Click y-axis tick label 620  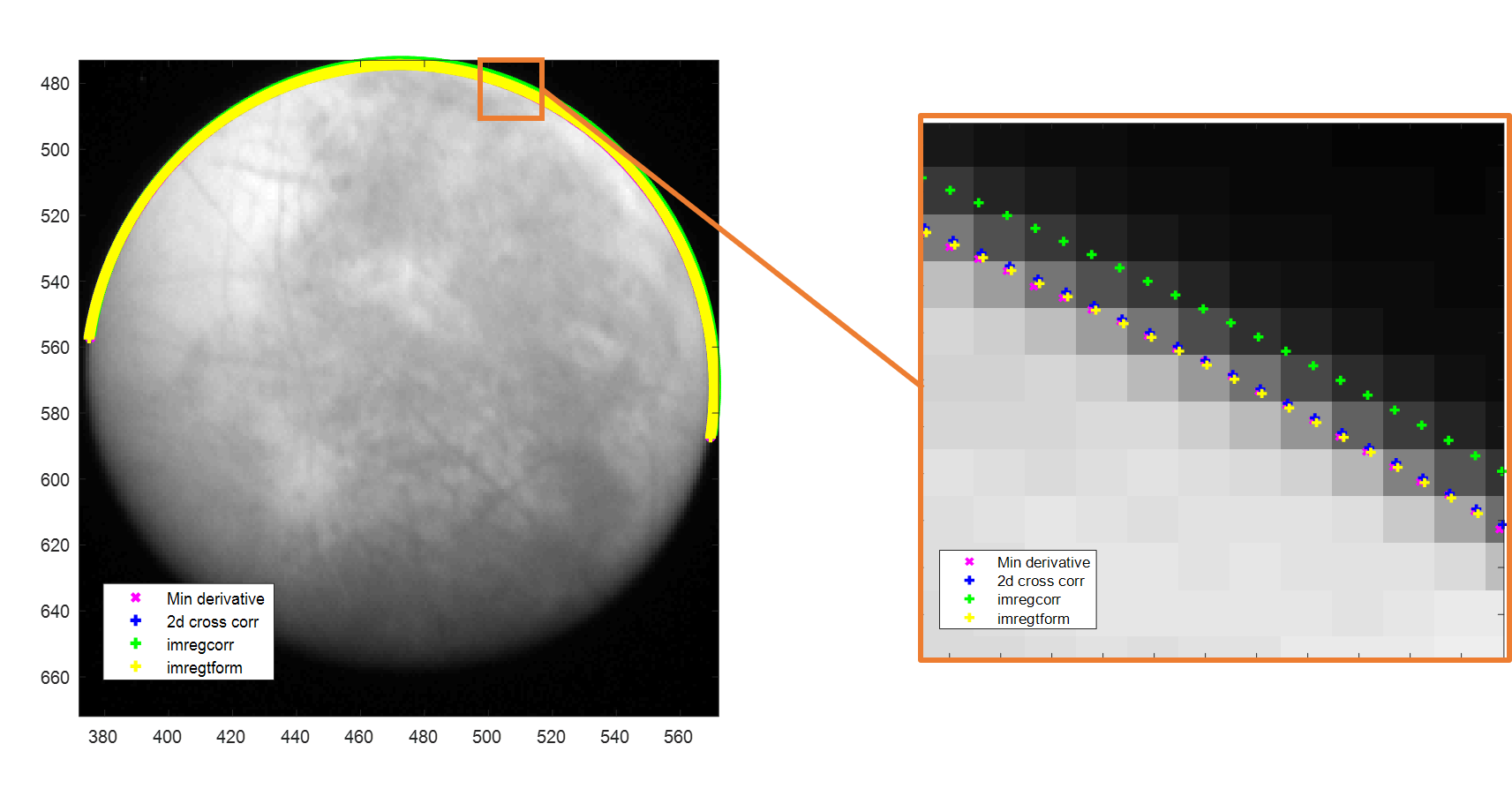55,545
